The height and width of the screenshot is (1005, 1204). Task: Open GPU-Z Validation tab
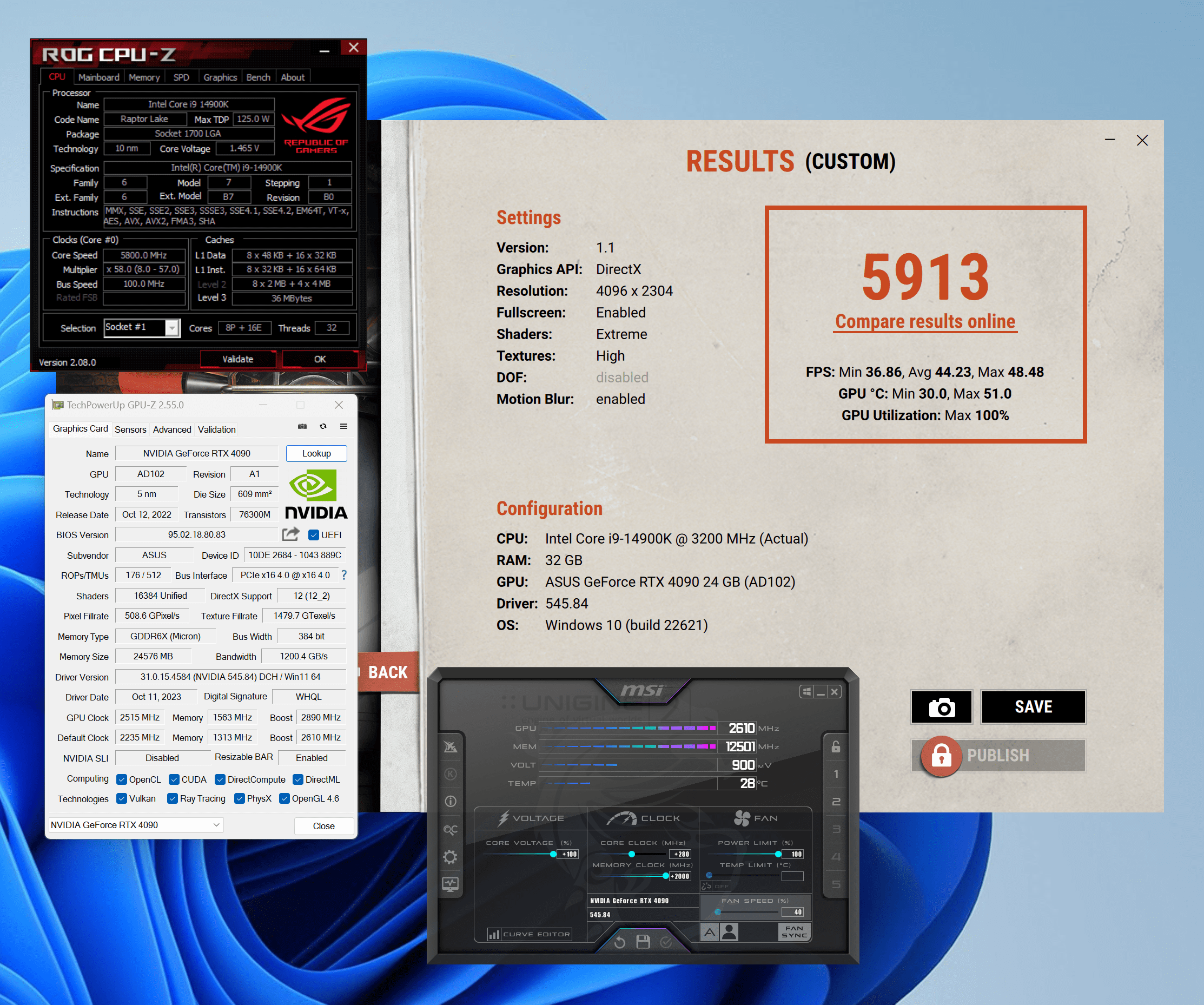point(217,429)
